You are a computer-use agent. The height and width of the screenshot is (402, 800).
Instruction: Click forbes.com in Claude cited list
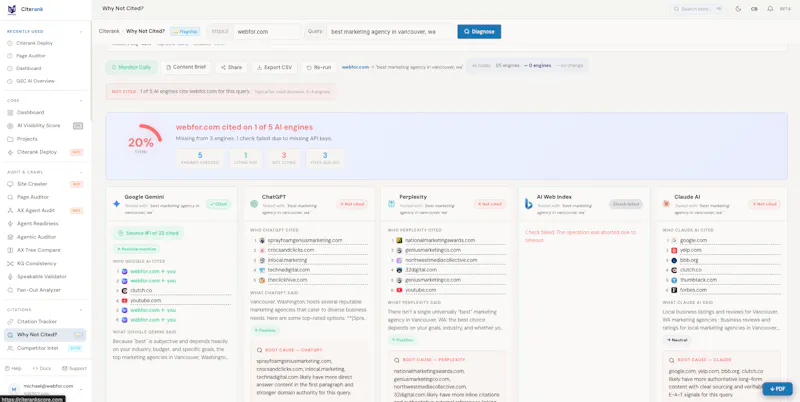[693, 290]
